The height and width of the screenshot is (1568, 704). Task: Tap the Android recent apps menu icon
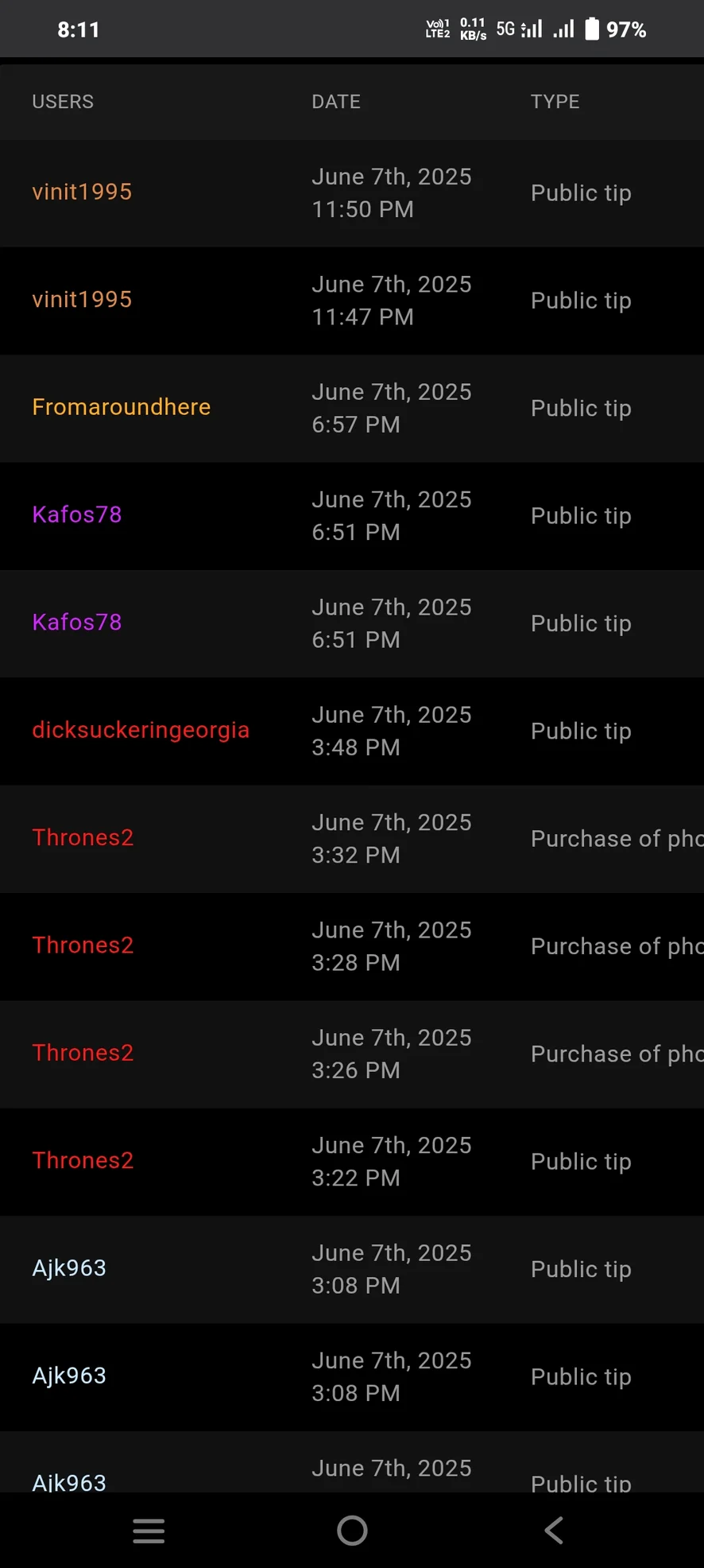[x=149, y=1530]
